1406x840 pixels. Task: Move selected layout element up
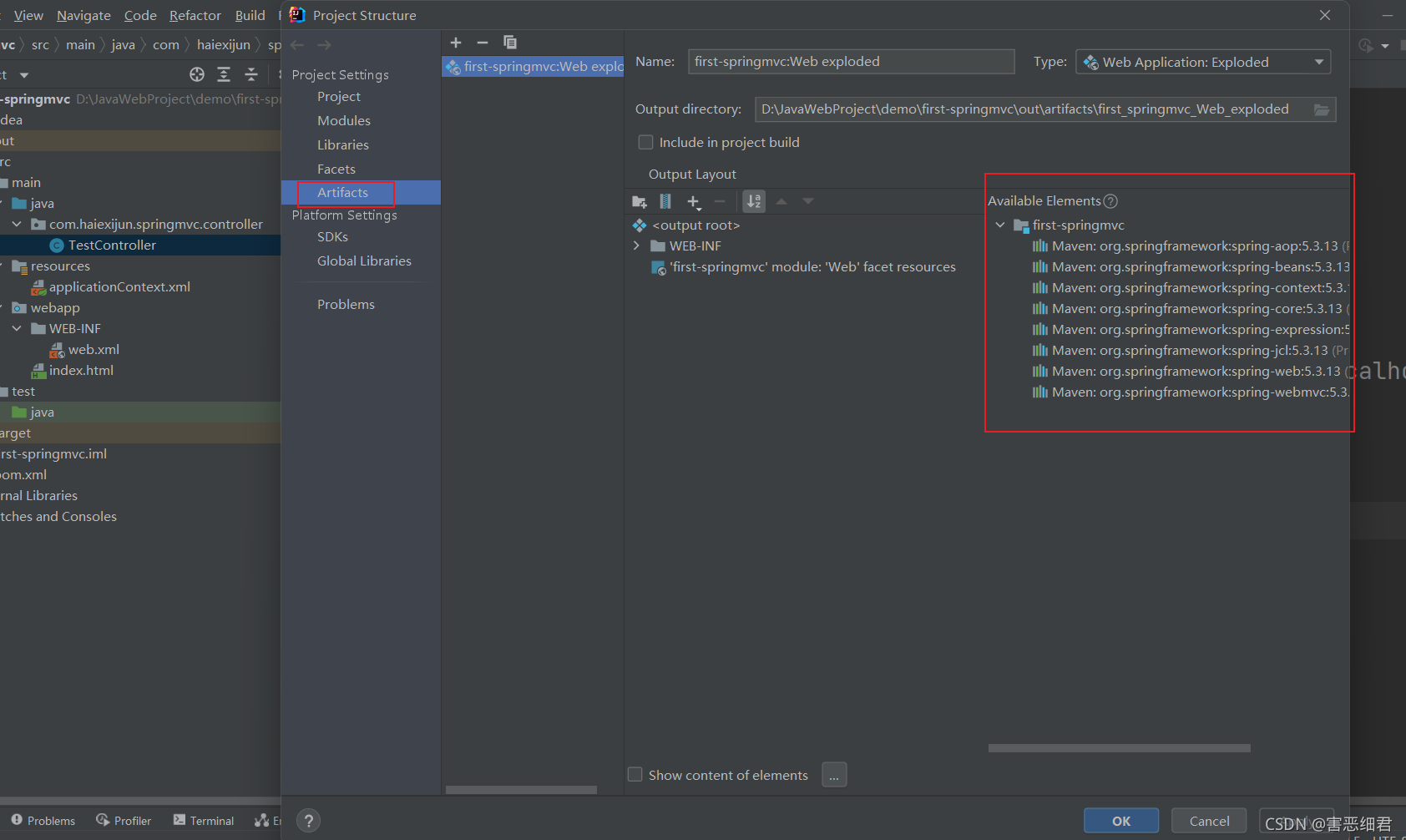[x=781, y=201]
